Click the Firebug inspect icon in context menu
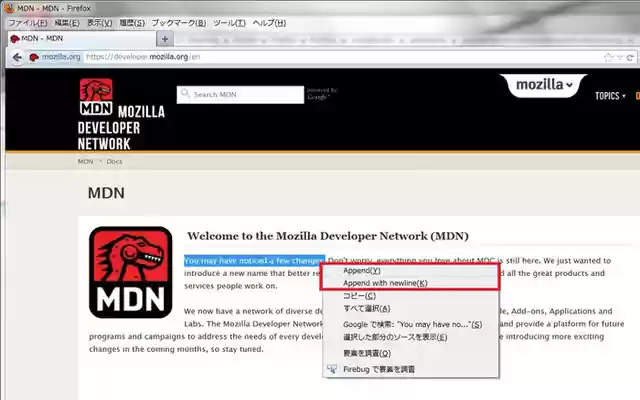Screen dimensions: 640x400 (332, 369)
